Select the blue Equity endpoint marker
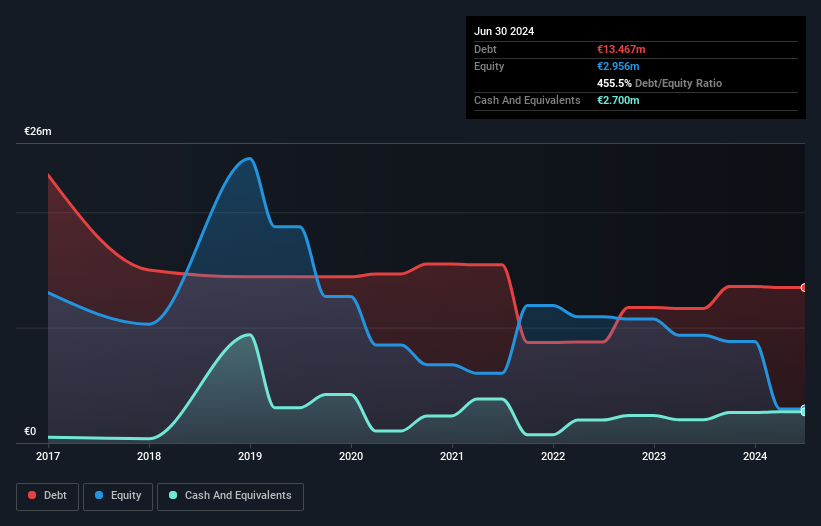Screen dimensions: 821x526 [804, 408]
